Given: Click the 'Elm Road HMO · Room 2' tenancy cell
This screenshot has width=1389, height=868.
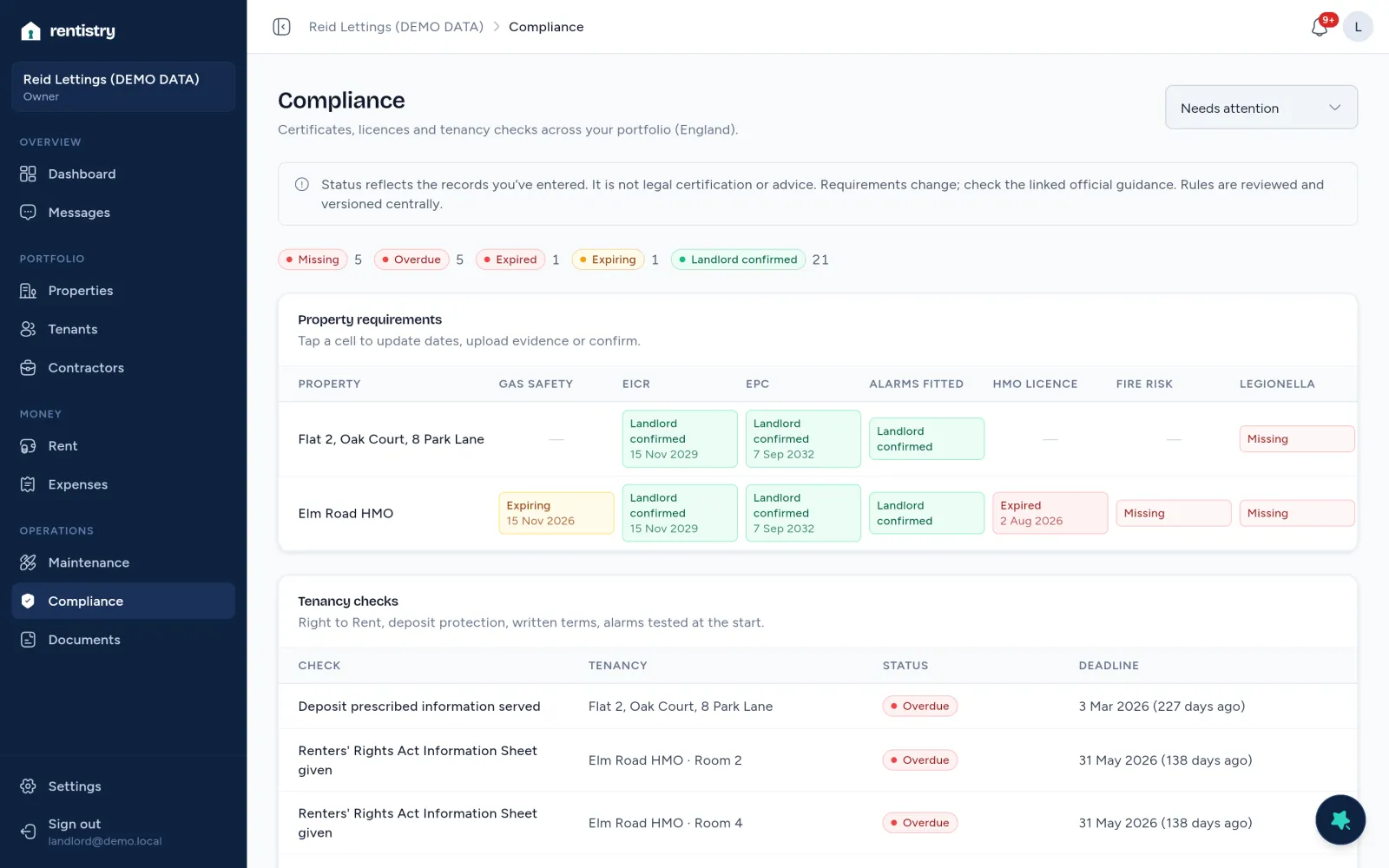Looking at the screenshot, I should 665,760.
